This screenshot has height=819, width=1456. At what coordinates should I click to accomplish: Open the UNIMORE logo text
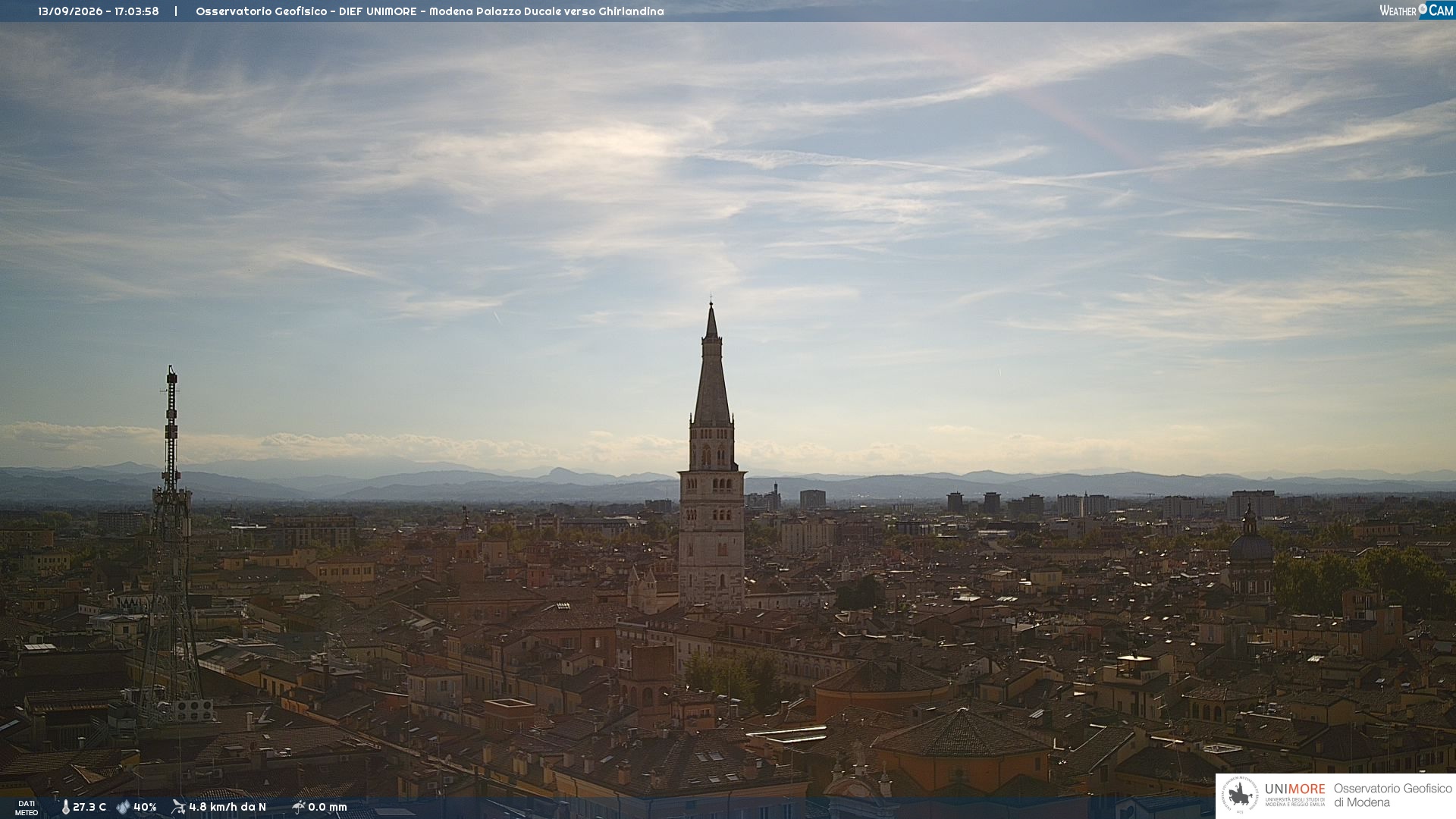(x=1295, y=789)
